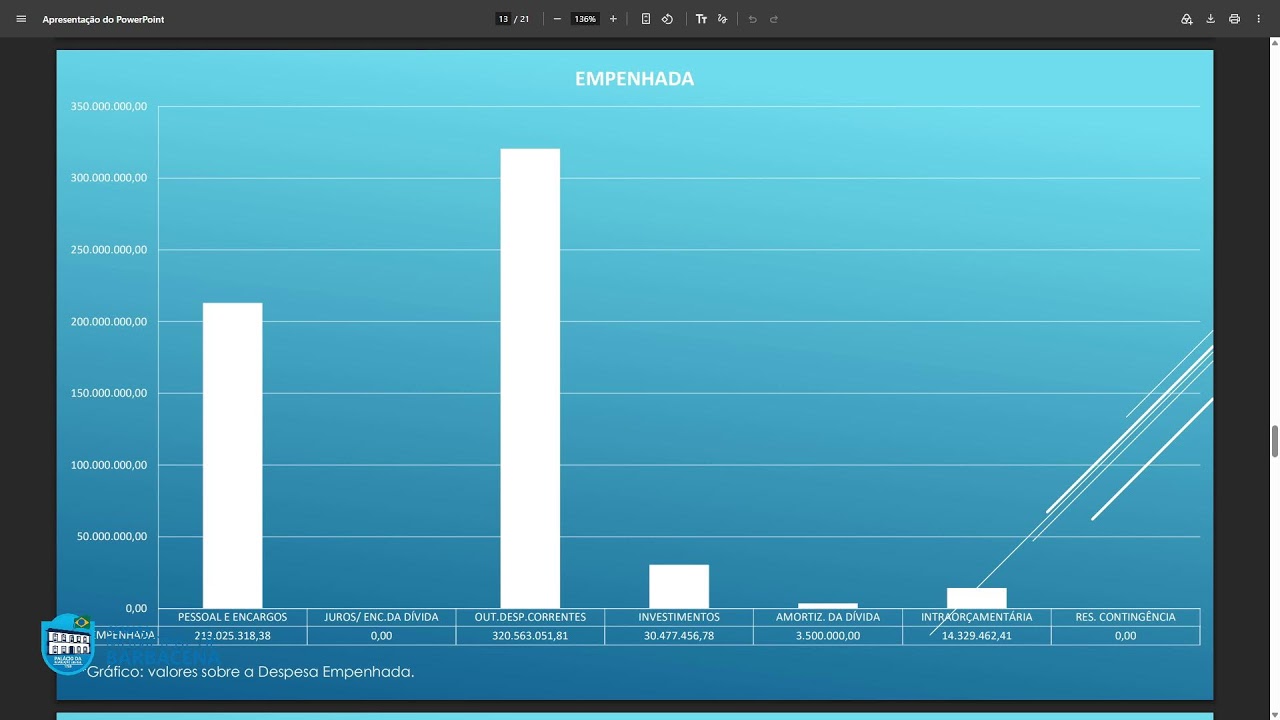Click the scrollbar up arrow
This screenshot has width=1280, height=720.
click(1275, 43)
